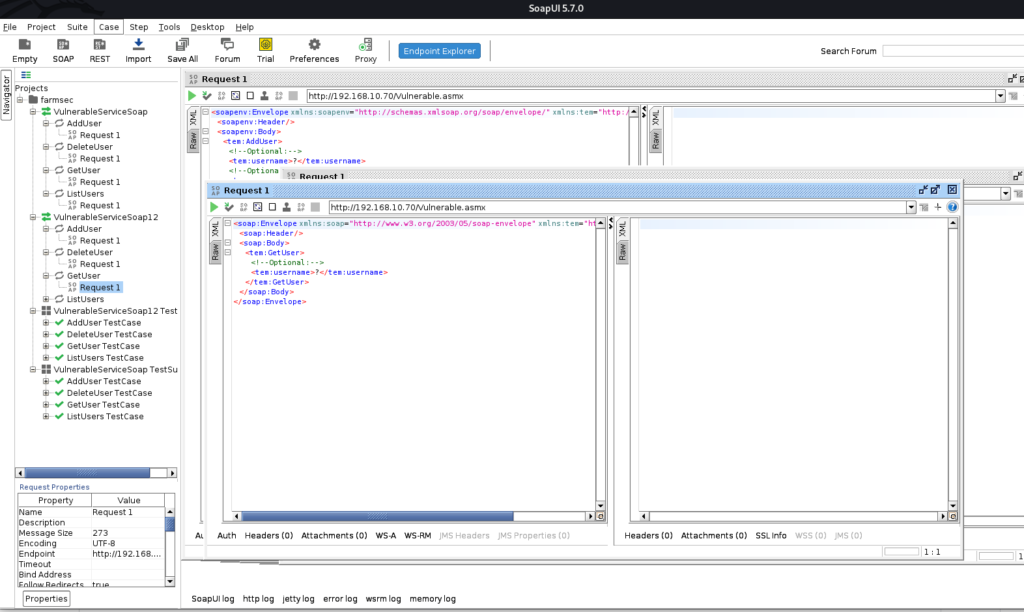
Task: Click the person-shaped icon in background AddUser toolbar
Action: point(264,95)
